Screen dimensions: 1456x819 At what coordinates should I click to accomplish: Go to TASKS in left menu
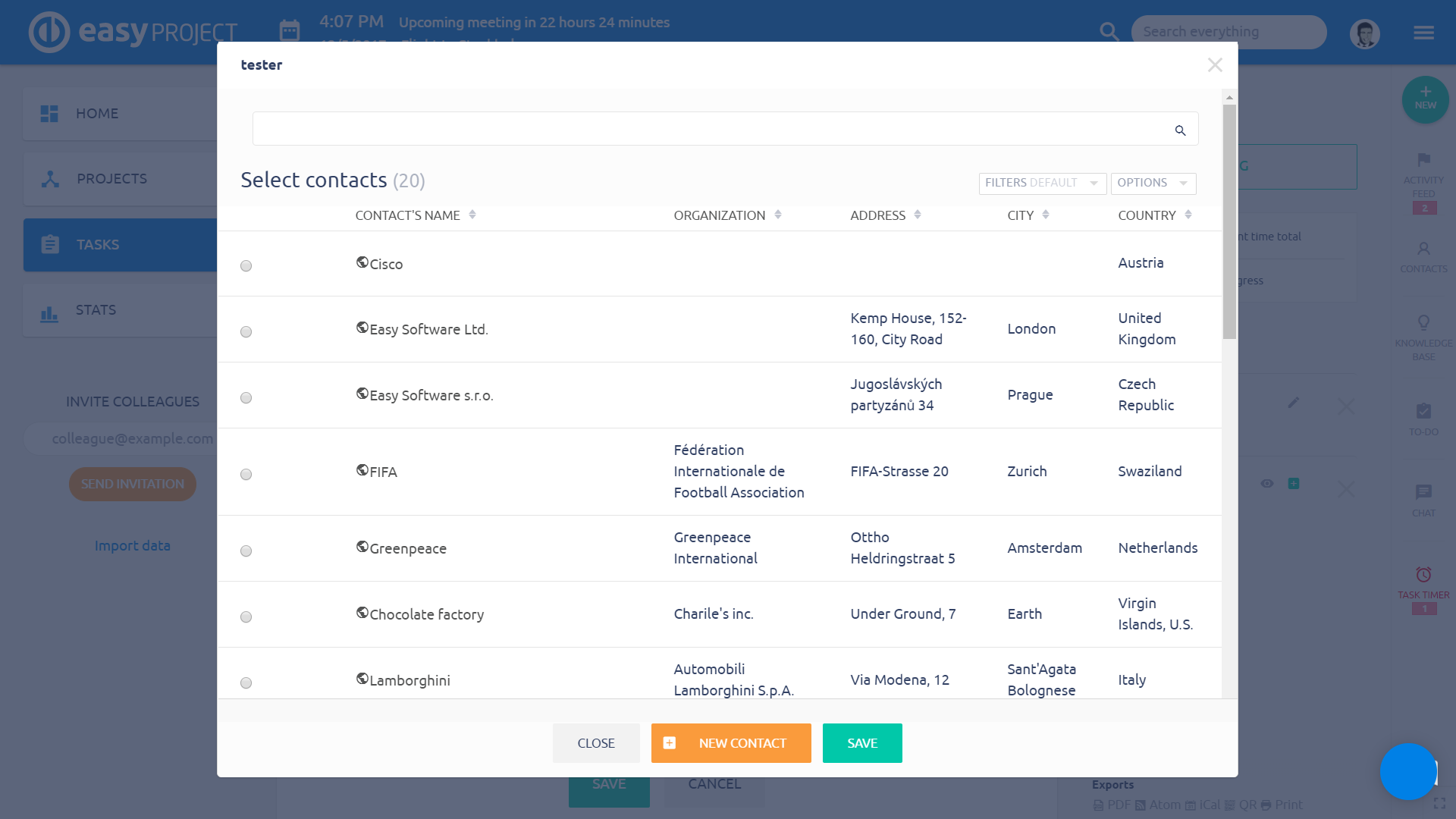(120, 245)
